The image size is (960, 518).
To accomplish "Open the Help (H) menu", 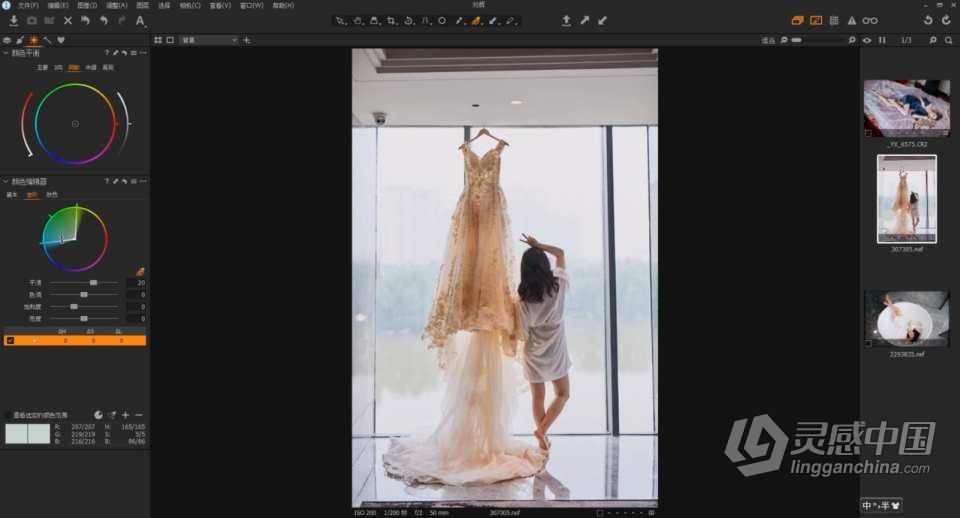I will 283,5.
